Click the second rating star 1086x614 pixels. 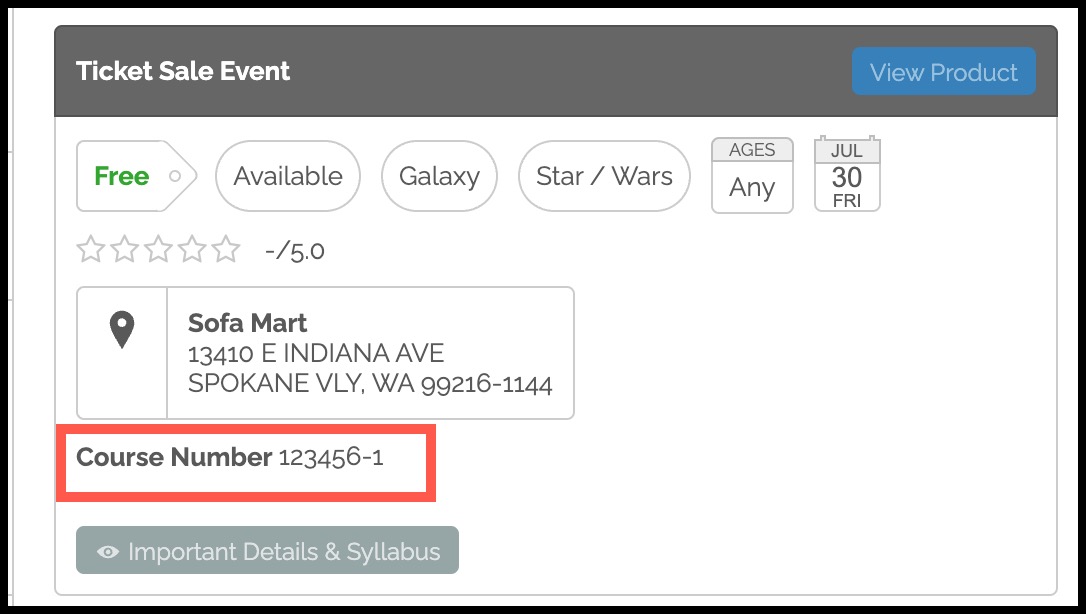click(125, 249)
